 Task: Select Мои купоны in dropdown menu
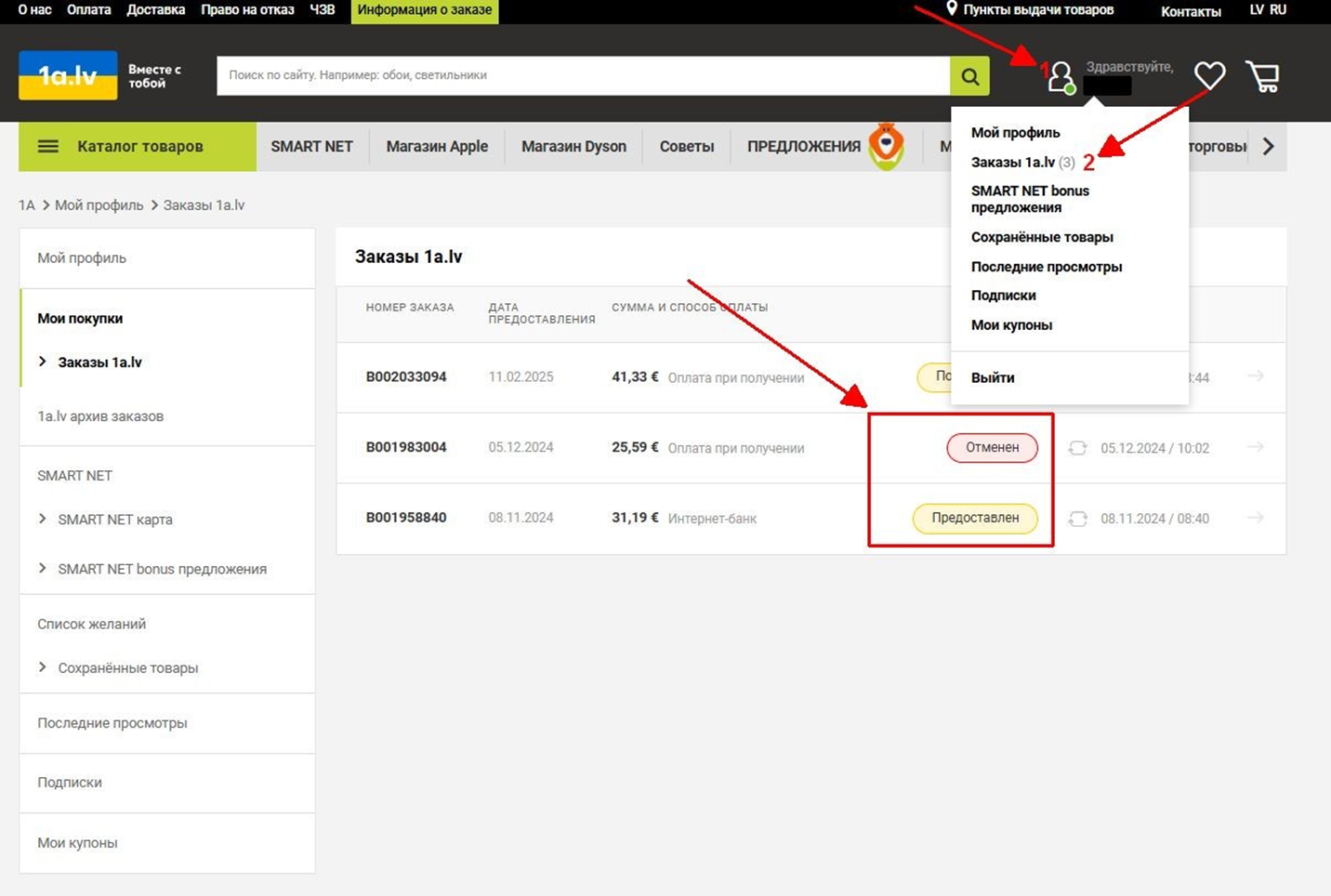1011,325
